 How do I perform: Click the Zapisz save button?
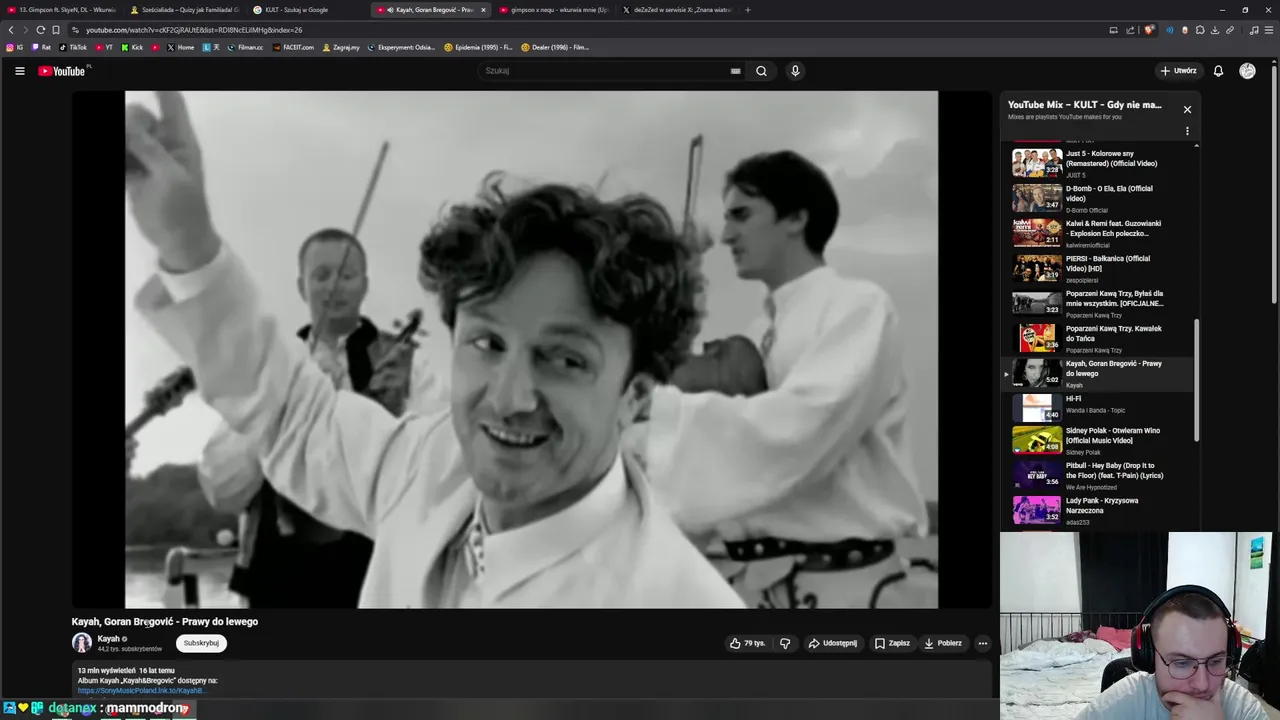coord(892,643)
